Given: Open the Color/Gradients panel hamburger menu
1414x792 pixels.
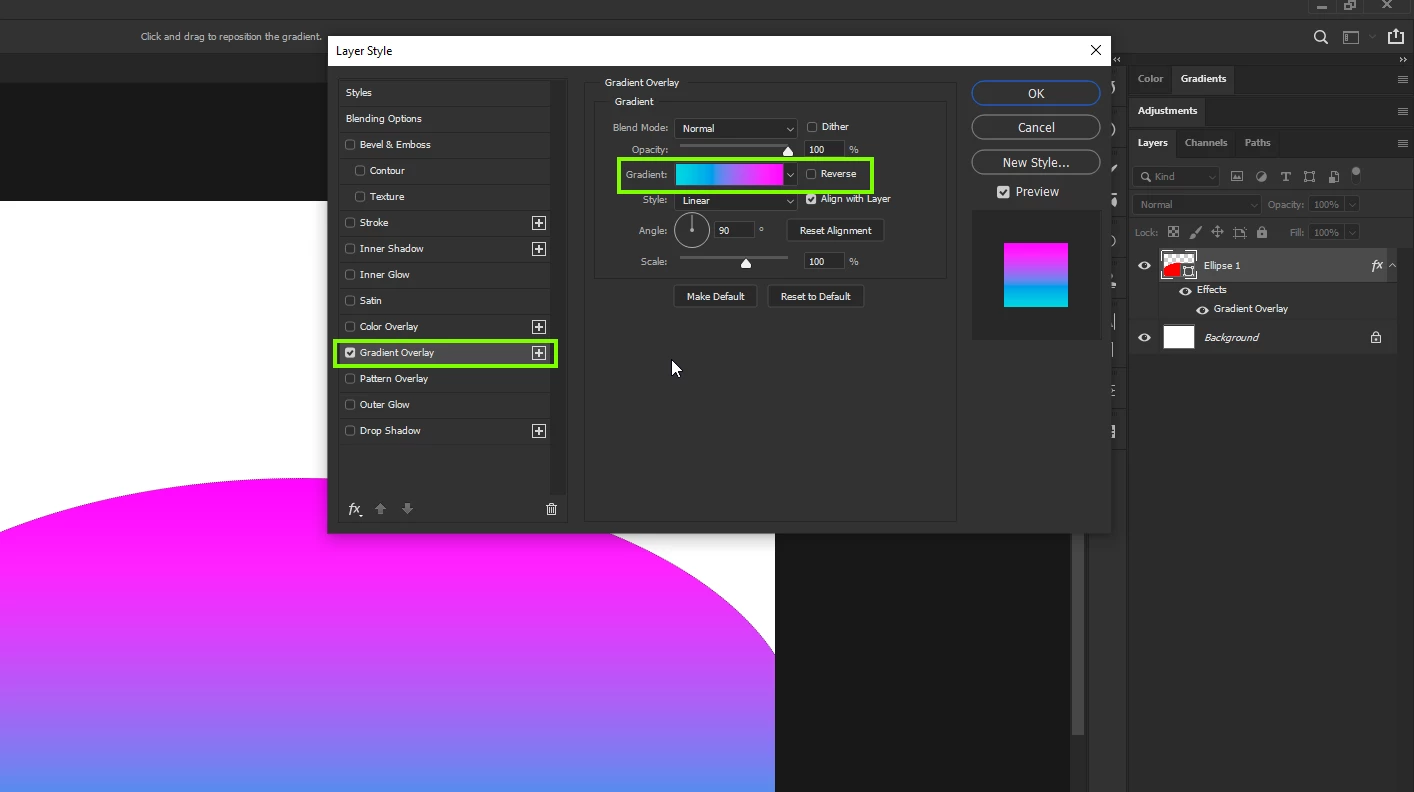Looking at the screenshot, I should coord(1402,79).
